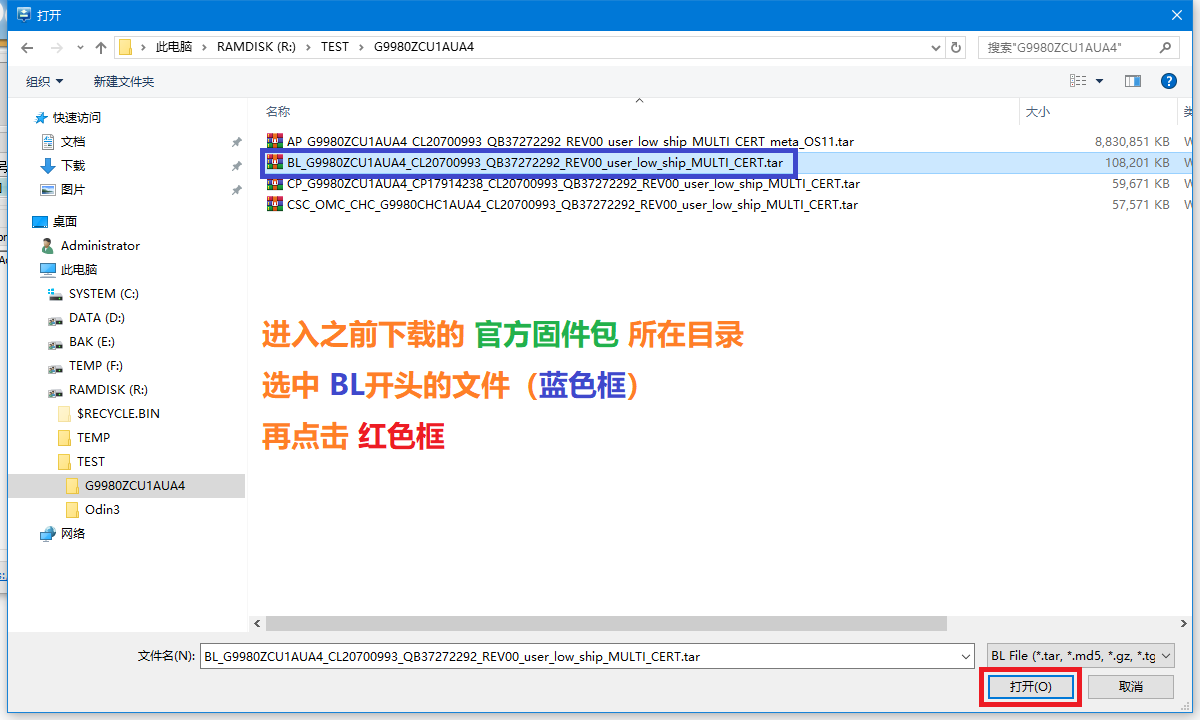Select the CSC_OMC_CHC tar file icon
This screenshot has width=1200, height=720.
click(274, 204)
